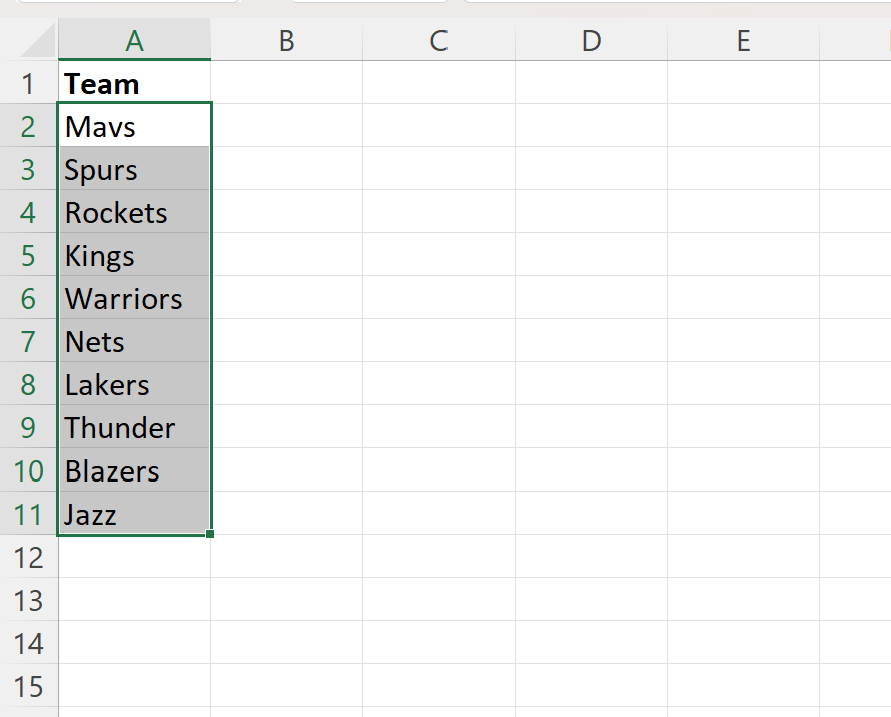Image resolution: width=891 pixels, height=717 pixels.
Task: Select the row 12 header
Action: [x=28, y=557]
